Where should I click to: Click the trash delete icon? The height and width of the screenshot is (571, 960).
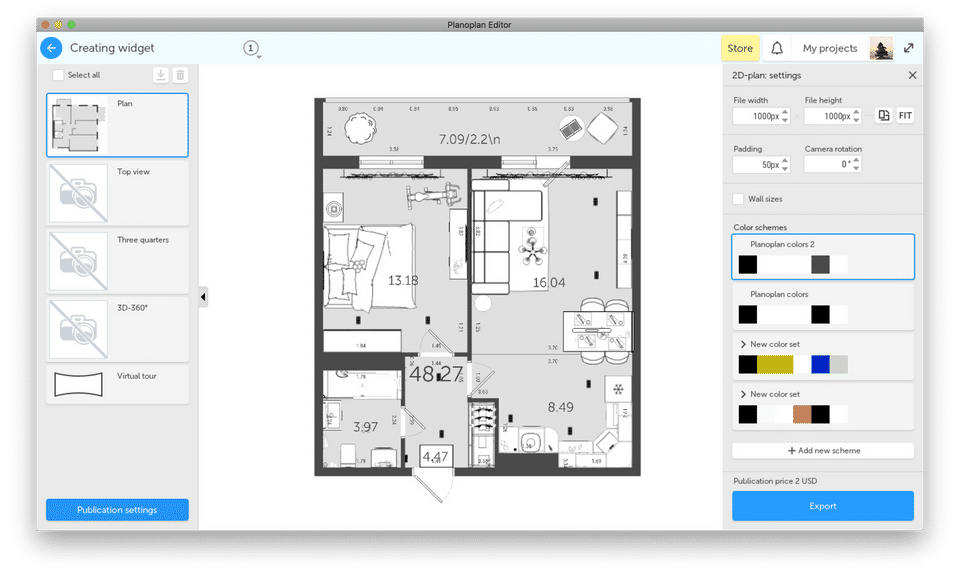click(x=180, y=75)
